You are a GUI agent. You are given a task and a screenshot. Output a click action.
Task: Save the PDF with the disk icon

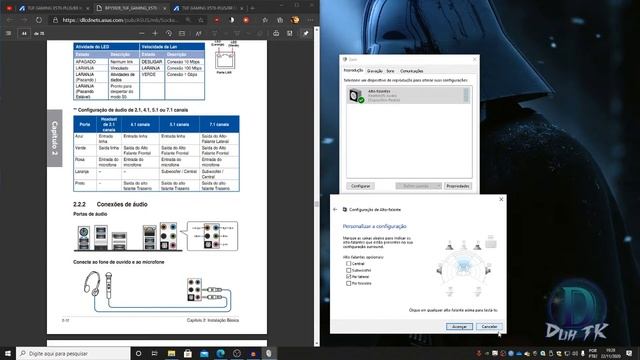pyautogui.click(x=289, y=33)
